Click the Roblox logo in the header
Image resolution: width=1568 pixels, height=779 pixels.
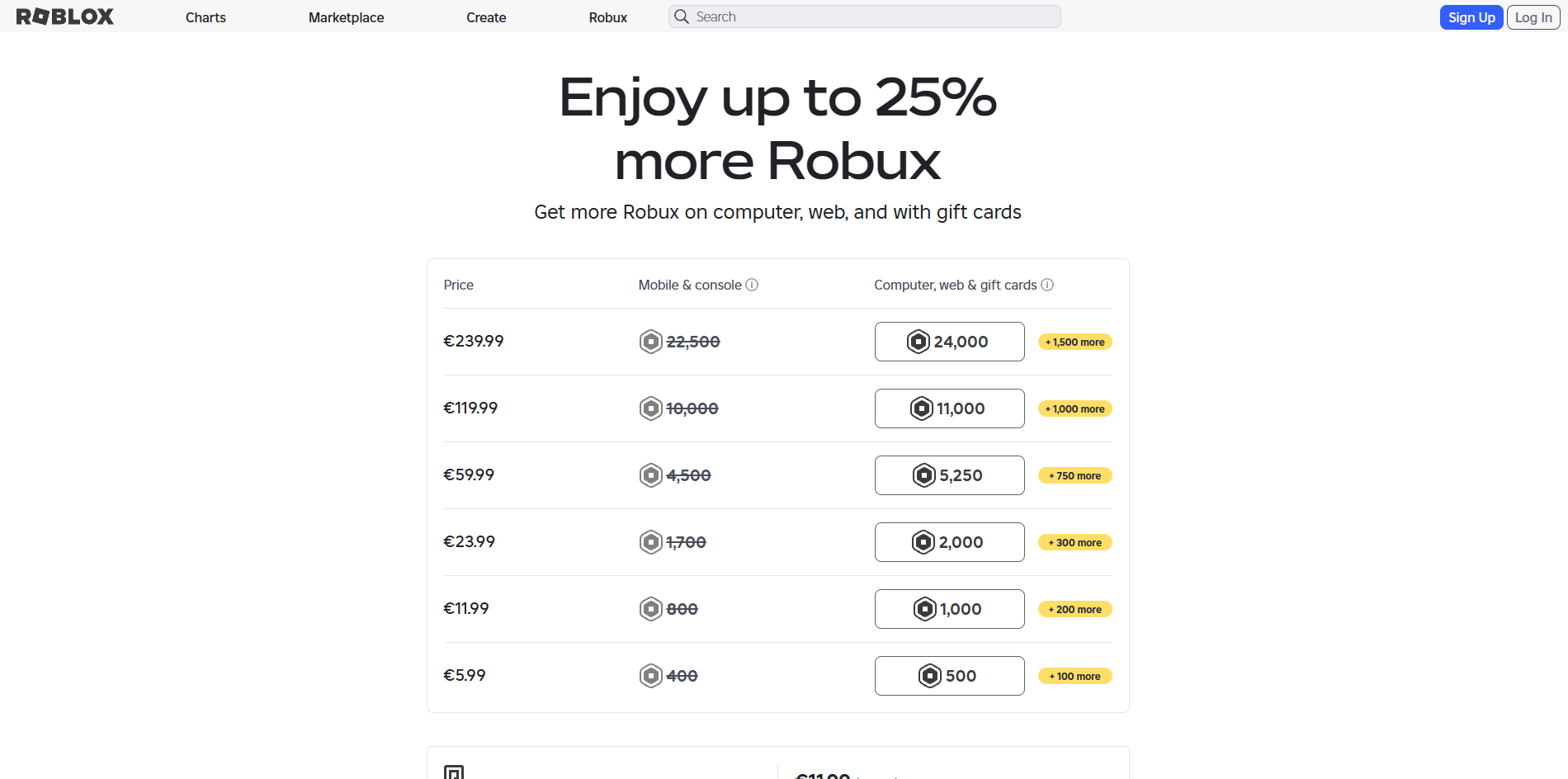64,17
